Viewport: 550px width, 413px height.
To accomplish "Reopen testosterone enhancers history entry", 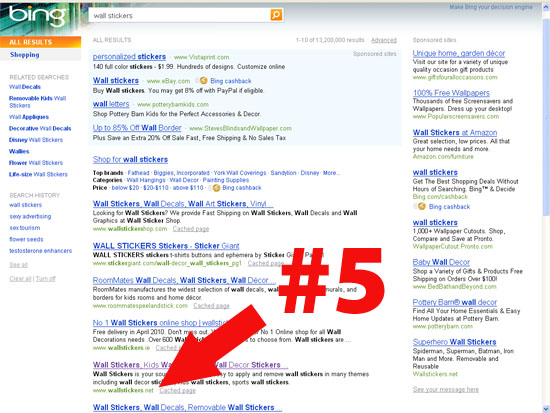I will click(x=40, y=251).
